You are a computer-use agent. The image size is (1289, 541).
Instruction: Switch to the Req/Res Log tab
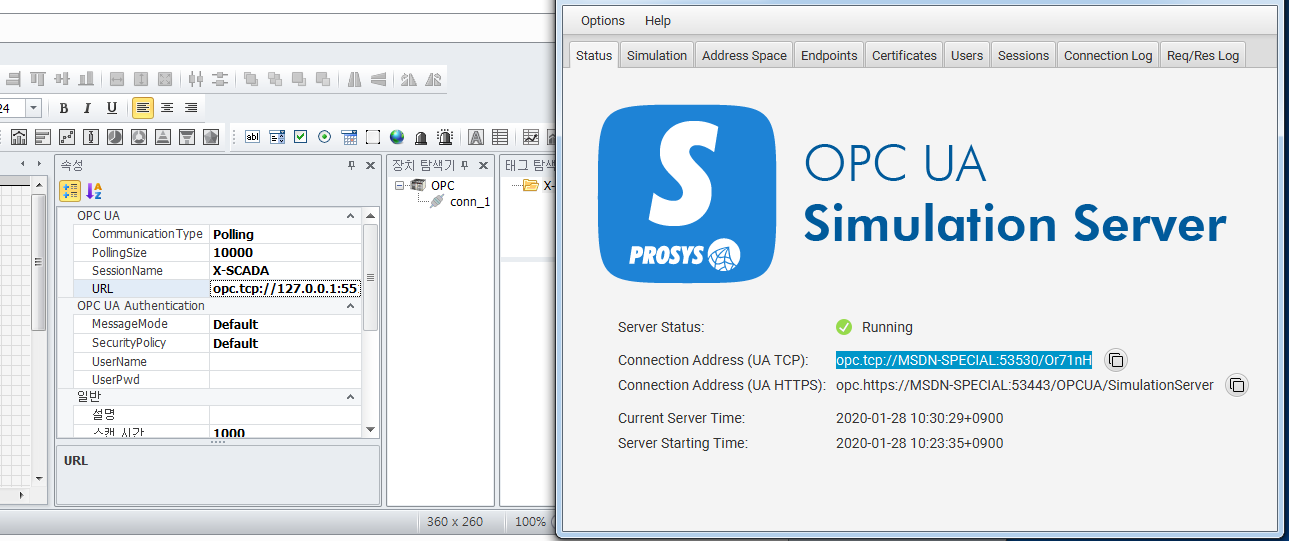[x=1203, y=55]
